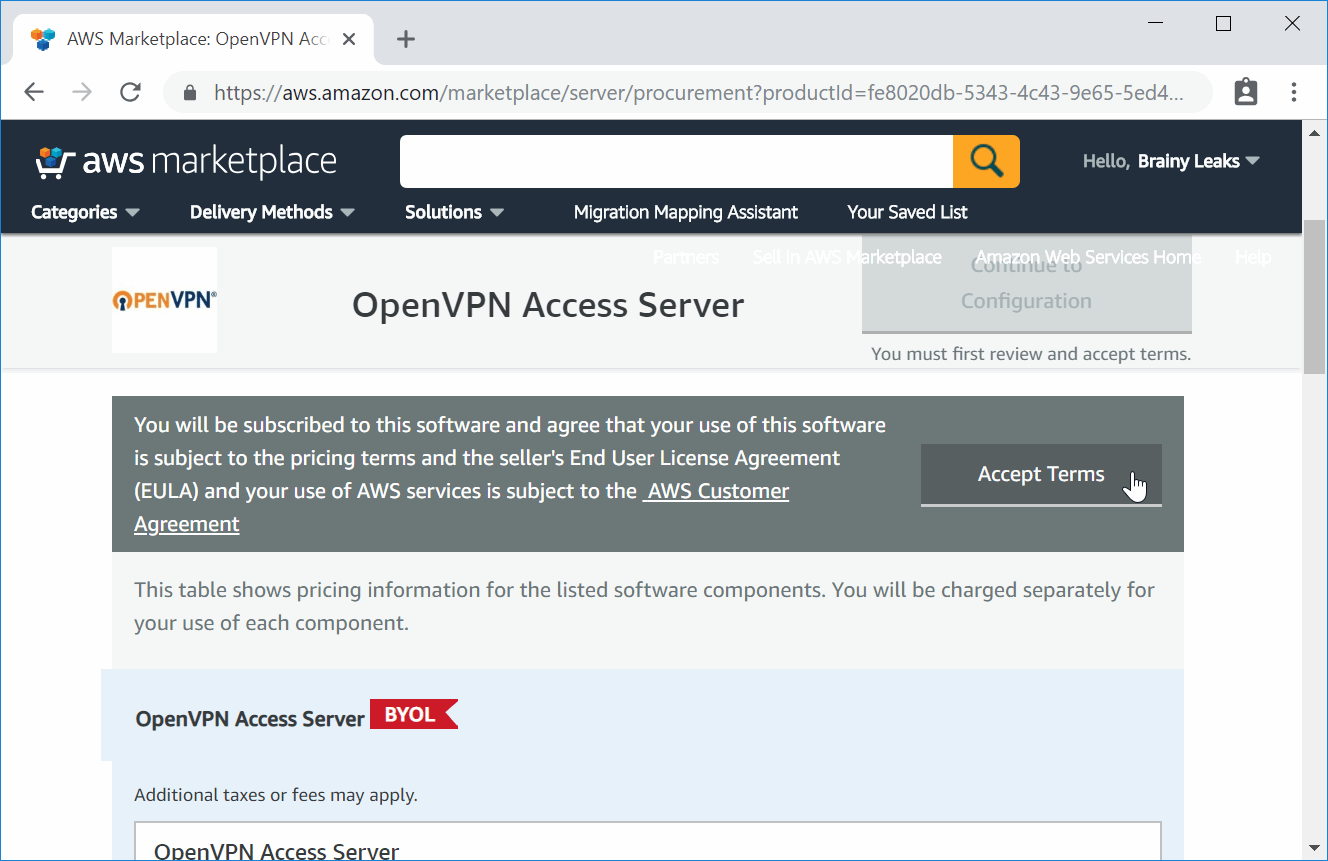Click the padlock security icon in address bar
Viewport: 1328px width, 861px height.
coord(189,91)
